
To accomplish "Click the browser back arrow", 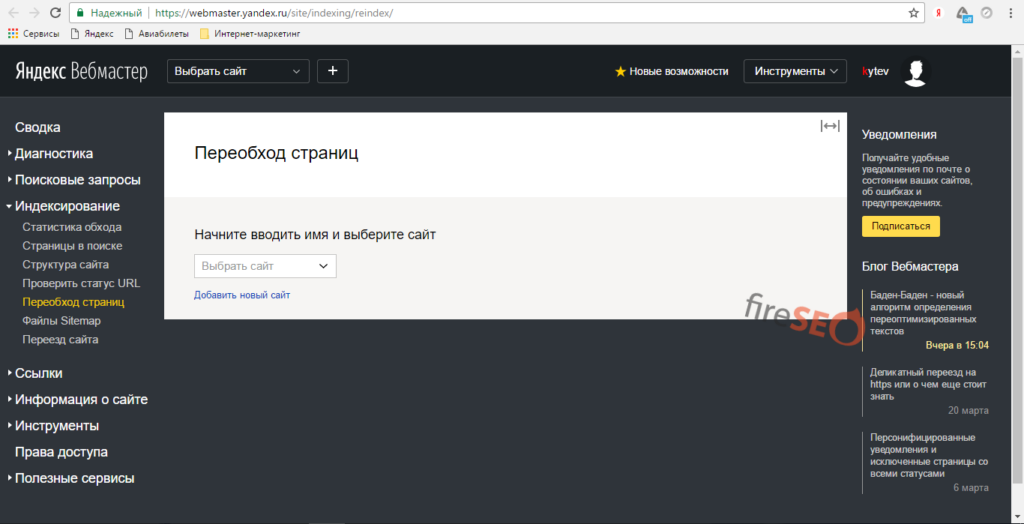I will point(12,13).
